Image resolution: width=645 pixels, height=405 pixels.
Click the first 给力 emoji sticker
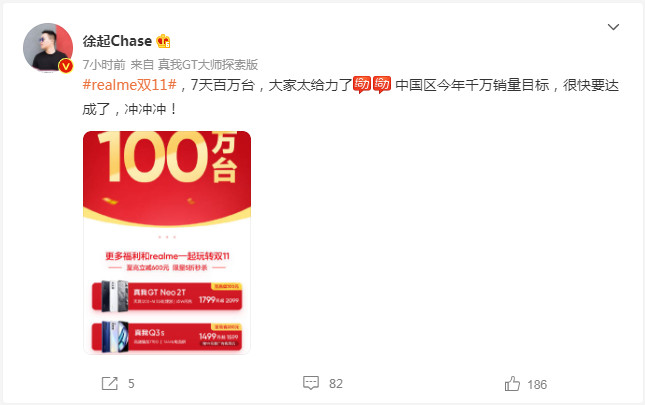tap(362, 84)
